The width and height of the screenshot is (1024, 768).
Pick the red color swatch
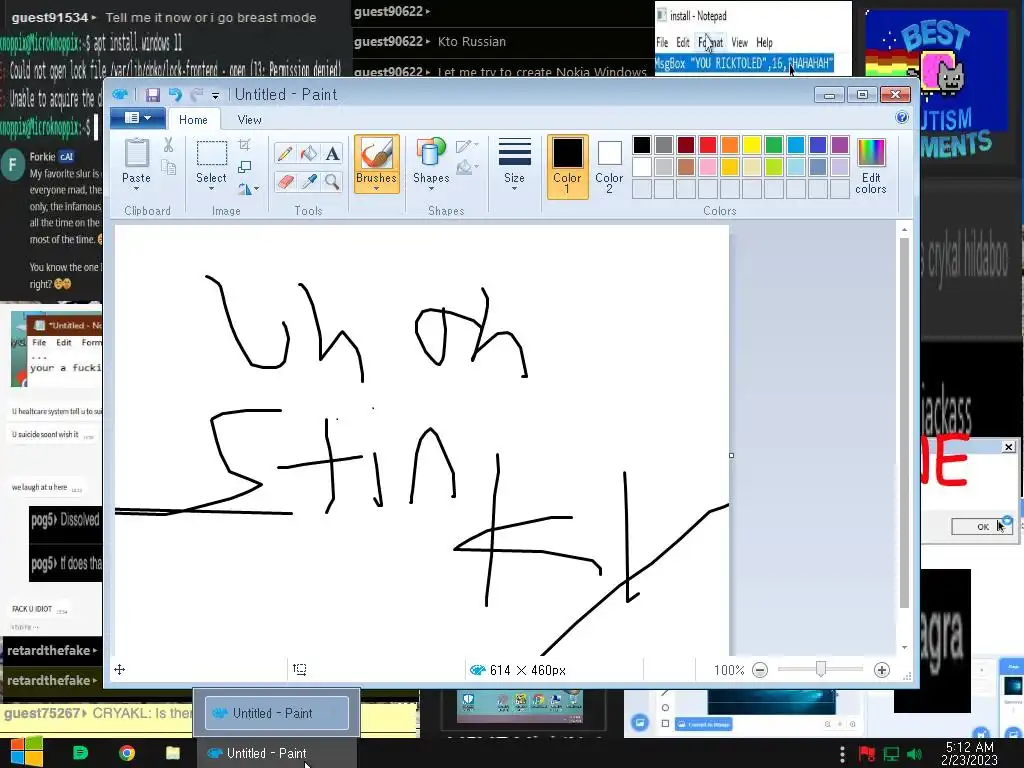click(x=708, y=145)
